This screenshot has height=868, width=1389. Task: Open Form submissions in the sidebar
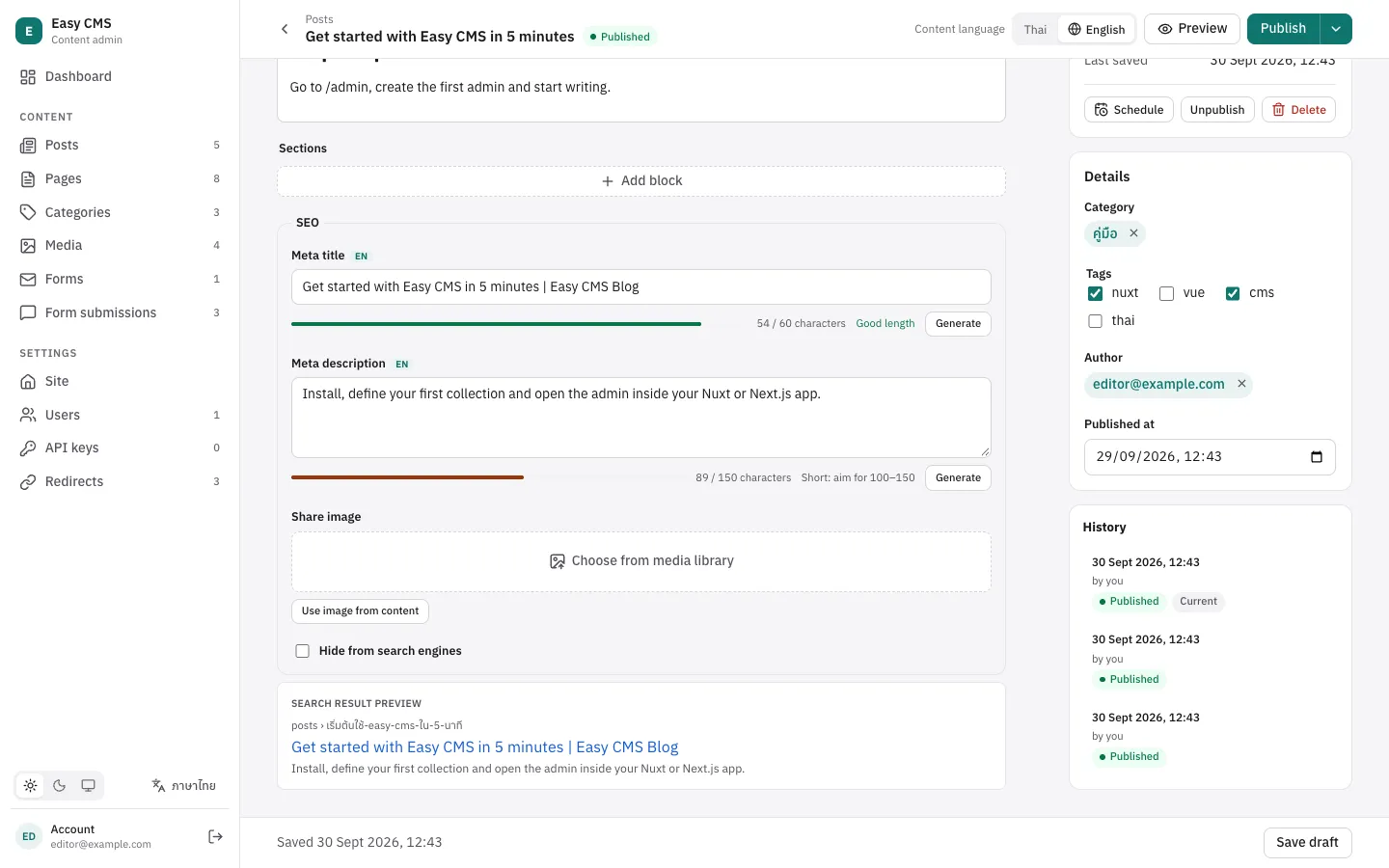120,312
